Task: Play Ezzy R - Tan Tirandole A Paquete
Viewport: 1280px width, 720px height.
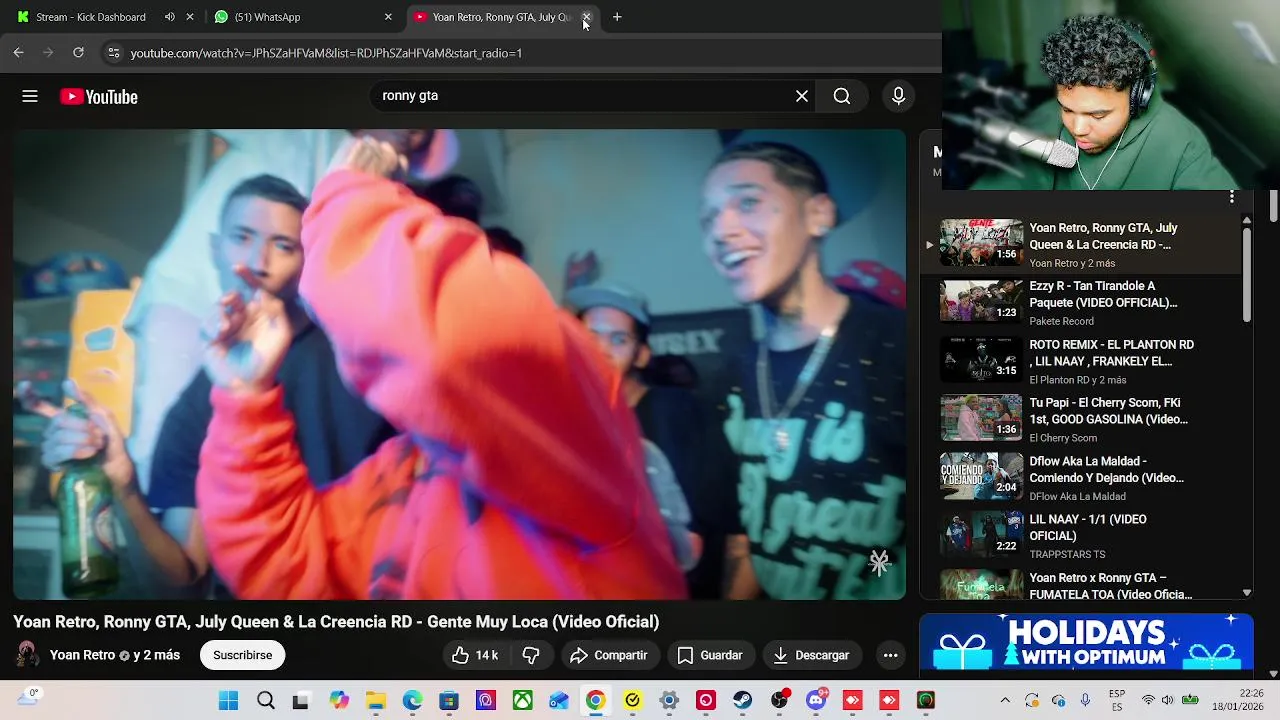Action: click(1080, 302)
